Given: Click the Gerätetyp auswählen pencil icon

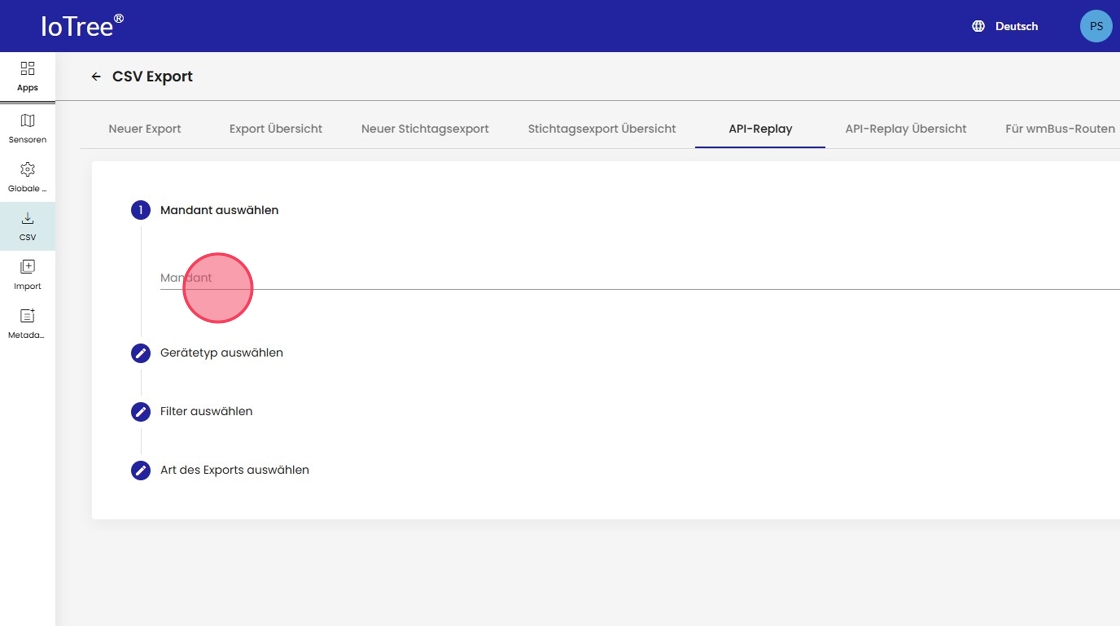Looking at the screenshot, I should click(x=141, y=353).
